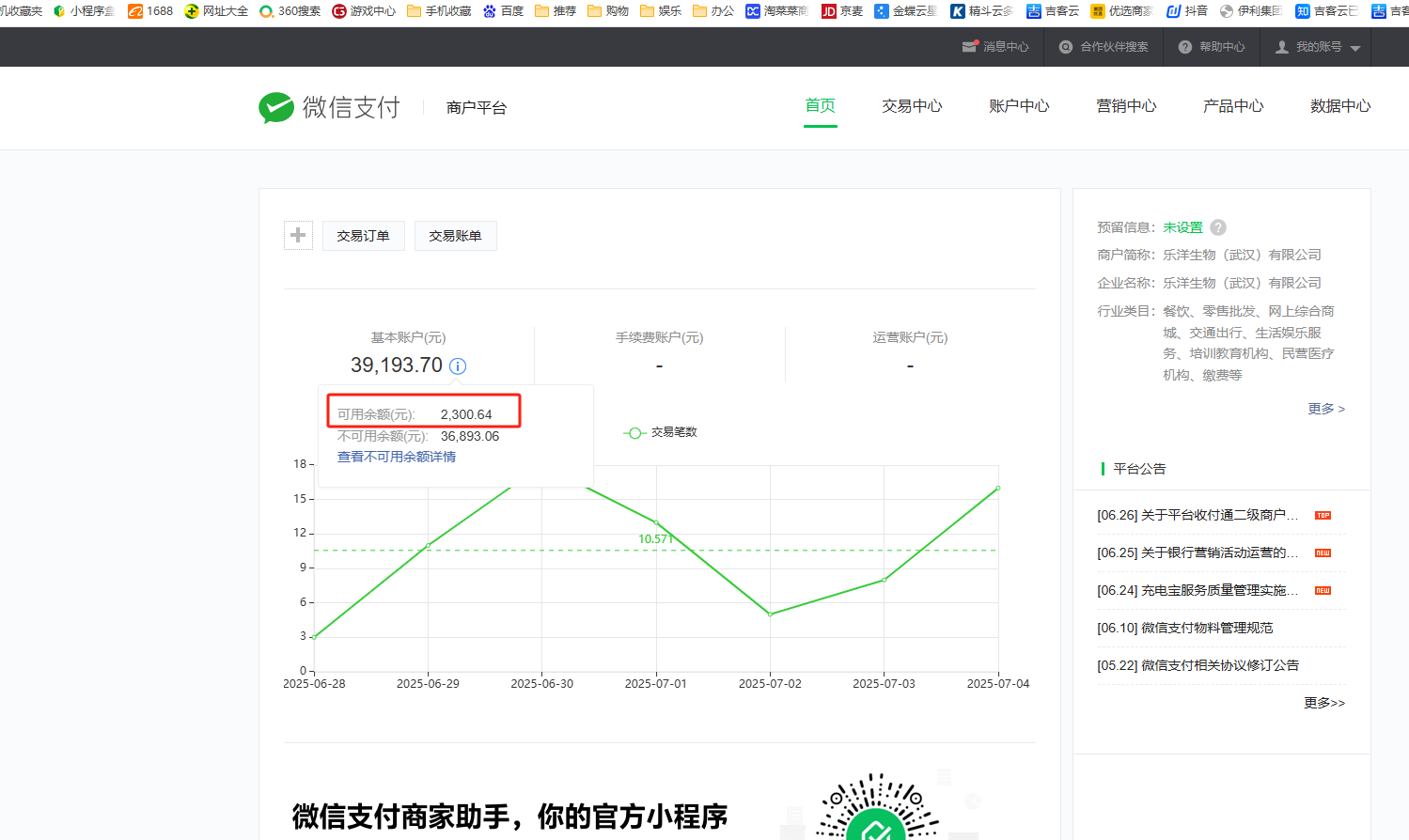
Task: Open the 游戏中心 bookmark
Action: pyautogui.click(x=364, y=11)
